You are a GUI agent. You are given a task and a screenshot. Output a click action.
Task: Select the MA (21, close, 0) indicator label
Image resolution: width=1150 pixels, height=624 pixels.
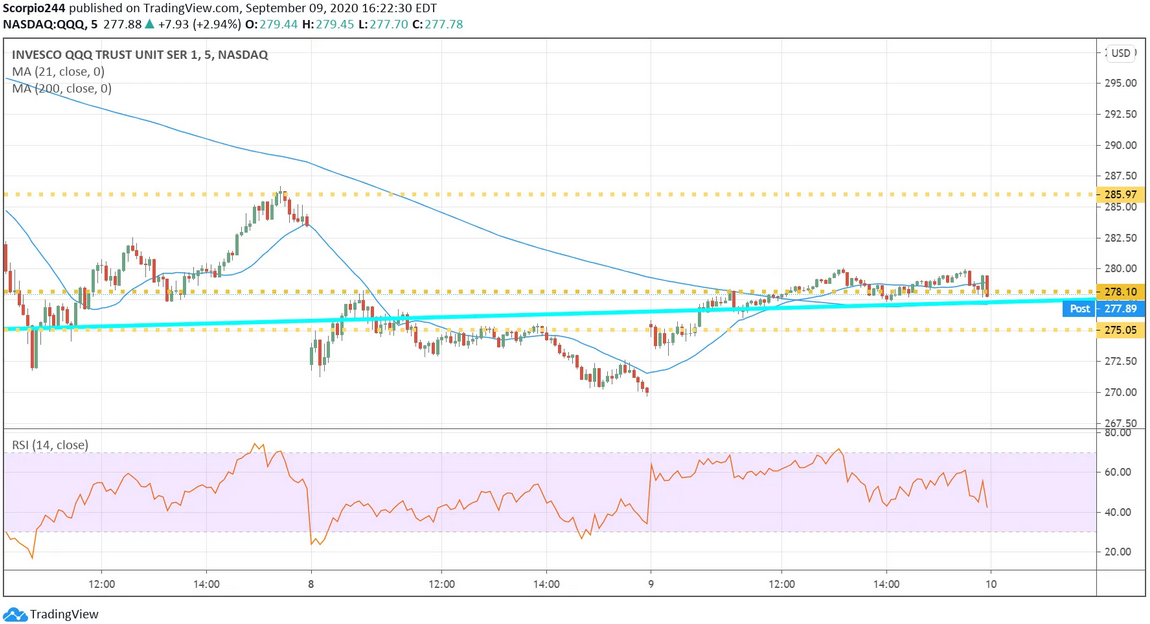pos(58,71)
